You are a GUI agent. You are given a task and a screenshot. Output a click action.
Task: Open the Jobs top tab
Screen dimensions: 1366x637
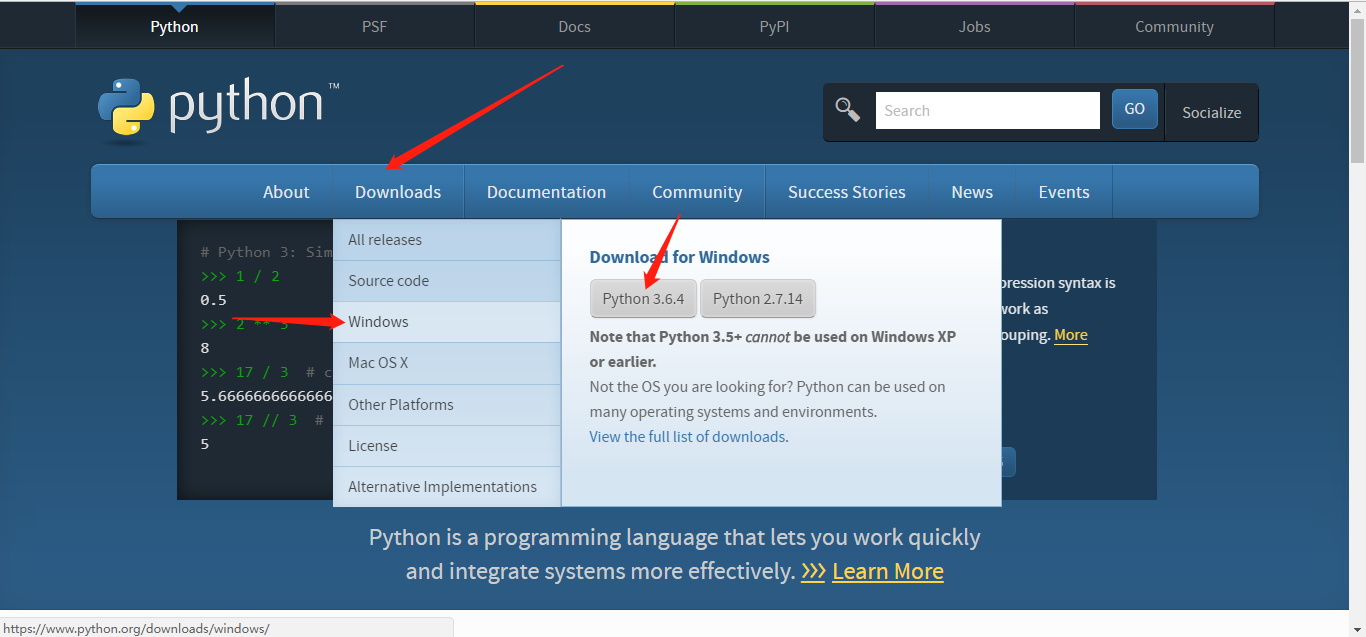pos(975,26)
